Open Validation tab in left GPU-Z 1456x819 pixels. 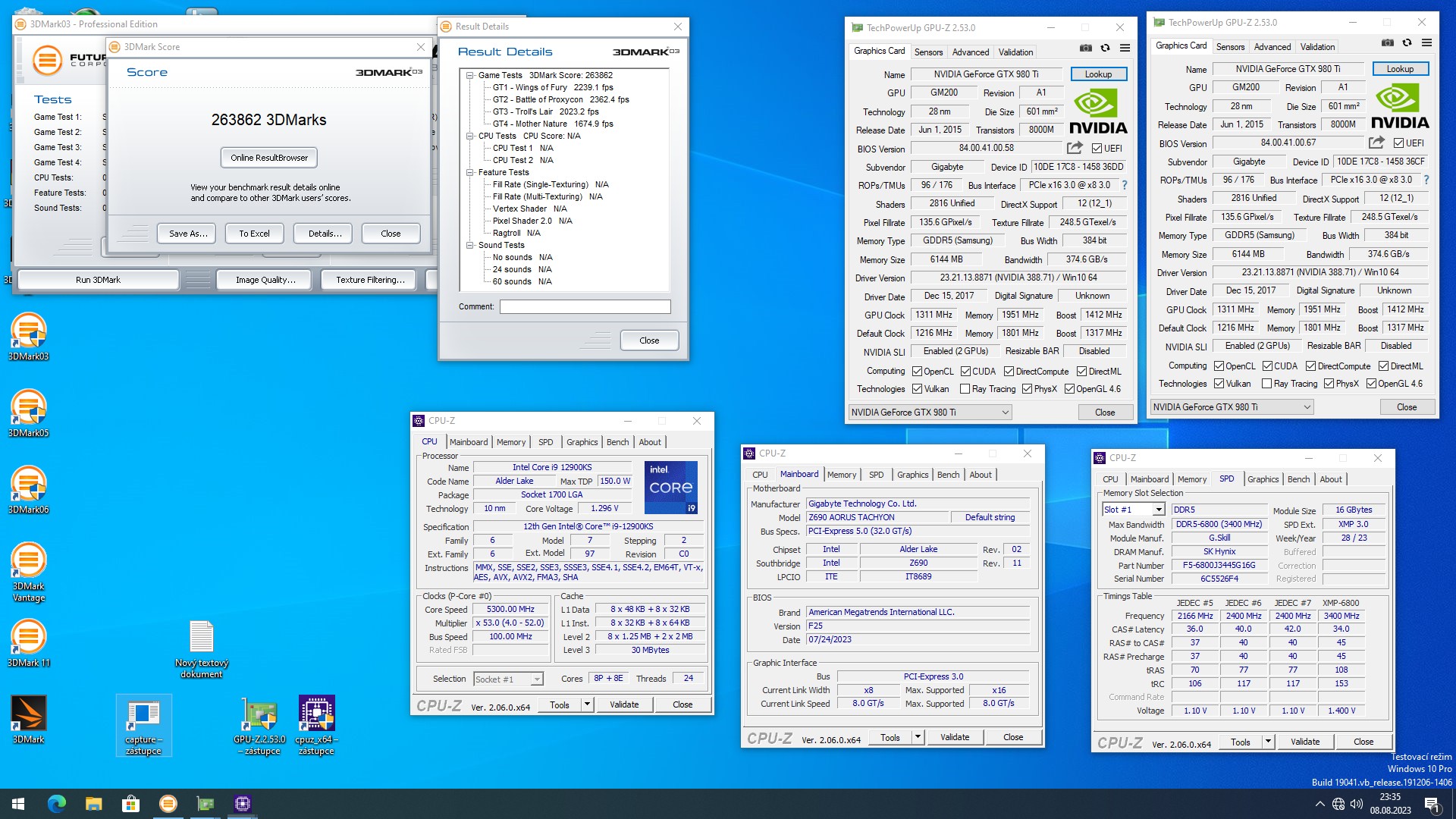pos(1015,52)
